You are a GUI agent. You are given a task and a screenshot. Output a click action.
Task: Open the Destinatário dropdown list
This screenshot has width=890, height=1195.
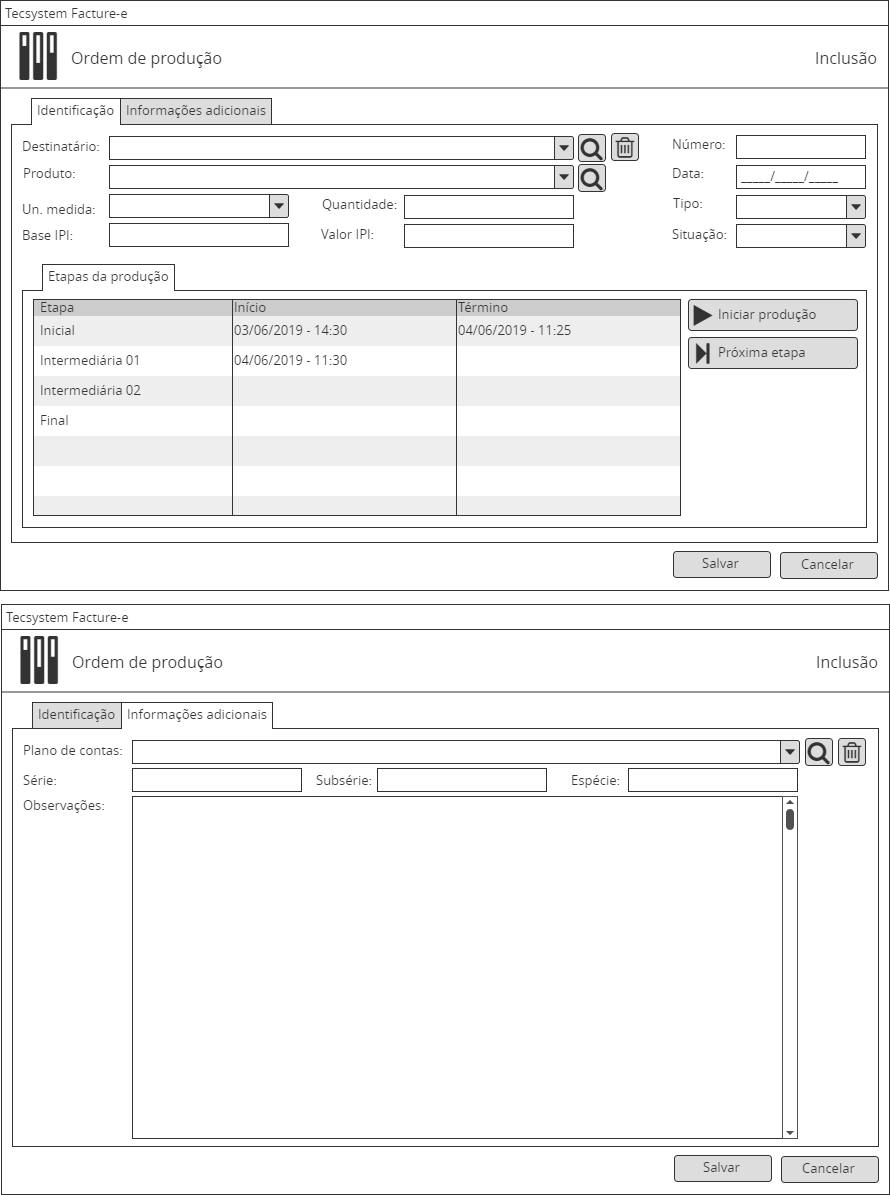pyautogui.click(x=564, y=148)
